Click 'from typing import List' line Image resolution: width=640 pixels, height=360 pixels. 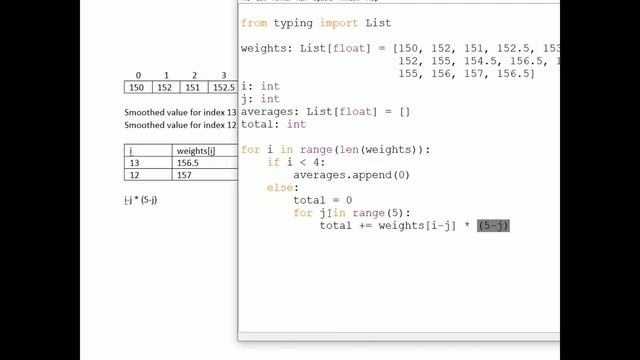[316, 23]
